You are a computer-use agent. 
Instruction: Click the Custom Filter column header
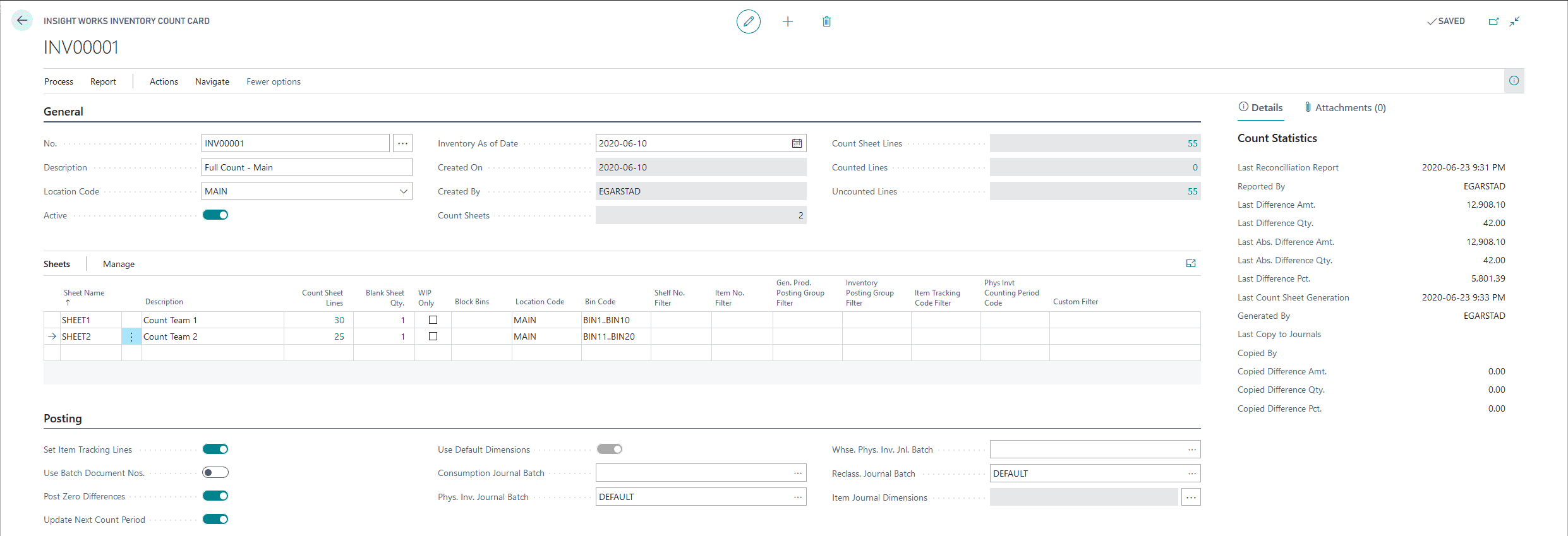[x=1075, y=302]
